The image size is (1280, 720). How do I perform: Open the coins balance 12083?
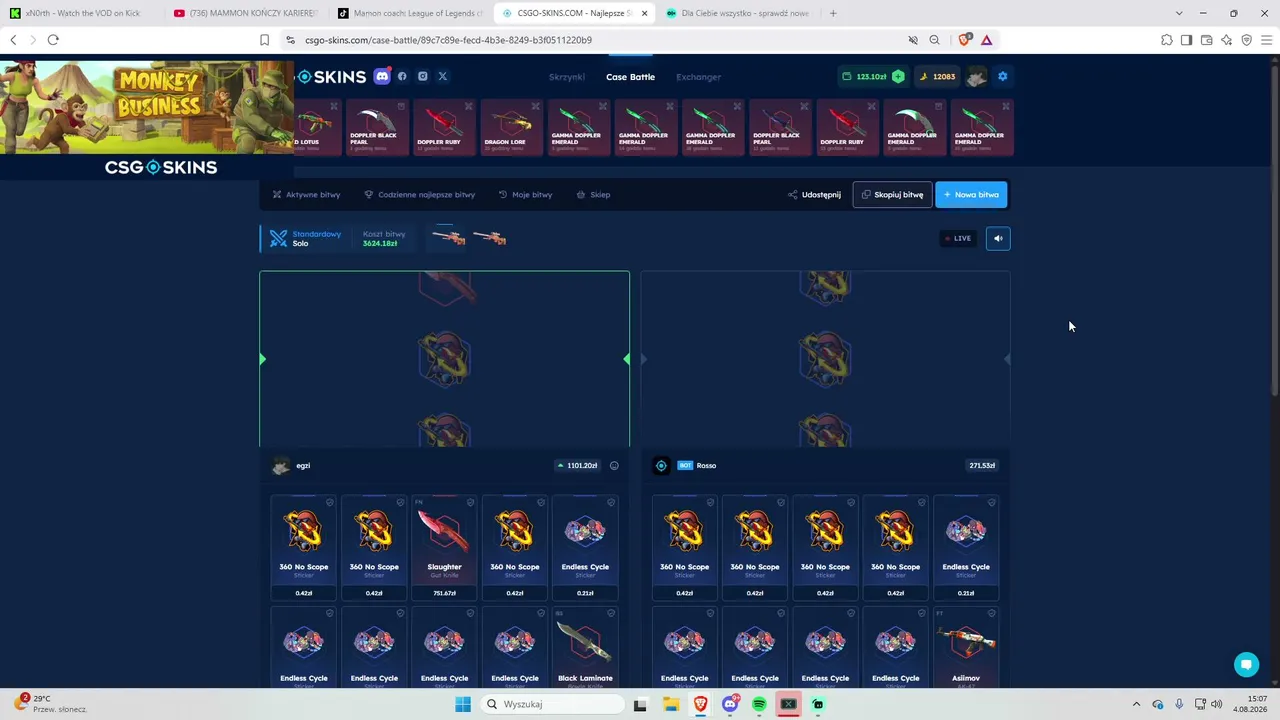click(x=937, y=76)
